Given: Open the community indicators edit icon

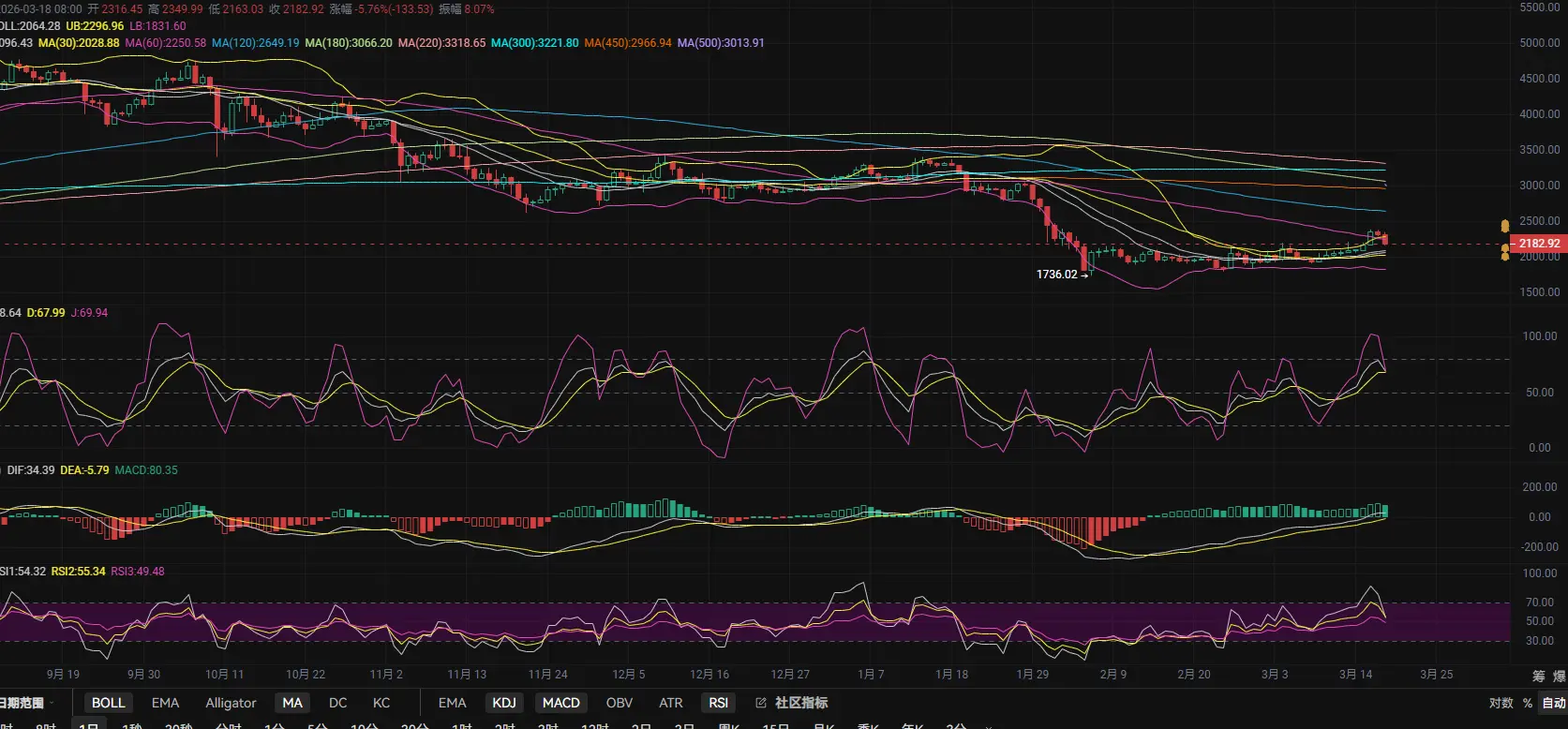Looking at the screenshot, I should point(761,703).
